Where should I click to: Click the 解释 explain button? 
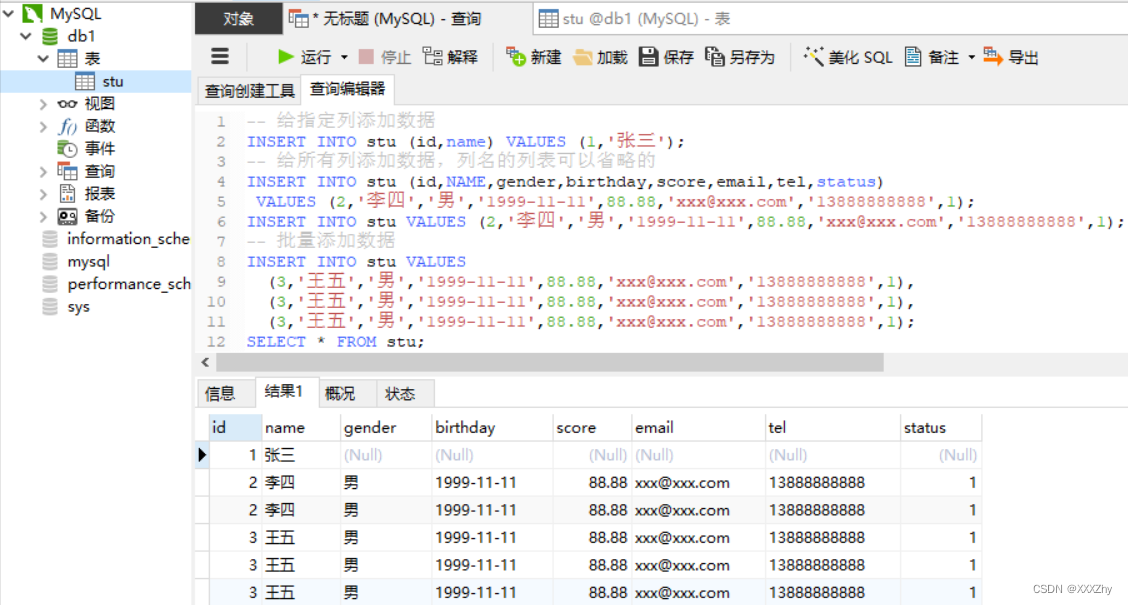click(450, 57)
